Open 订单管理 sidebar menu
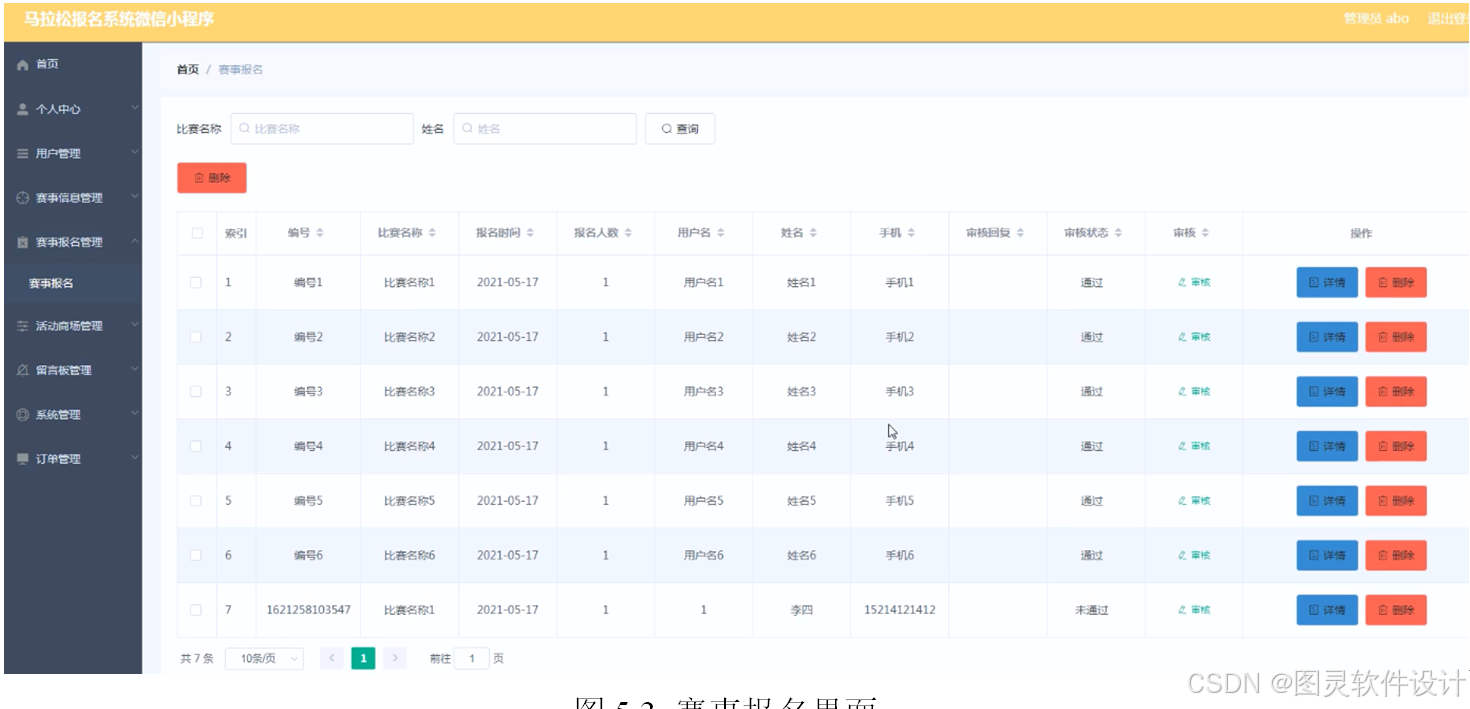The width and height of the screenshot is (1470, 709). (72, 459)
